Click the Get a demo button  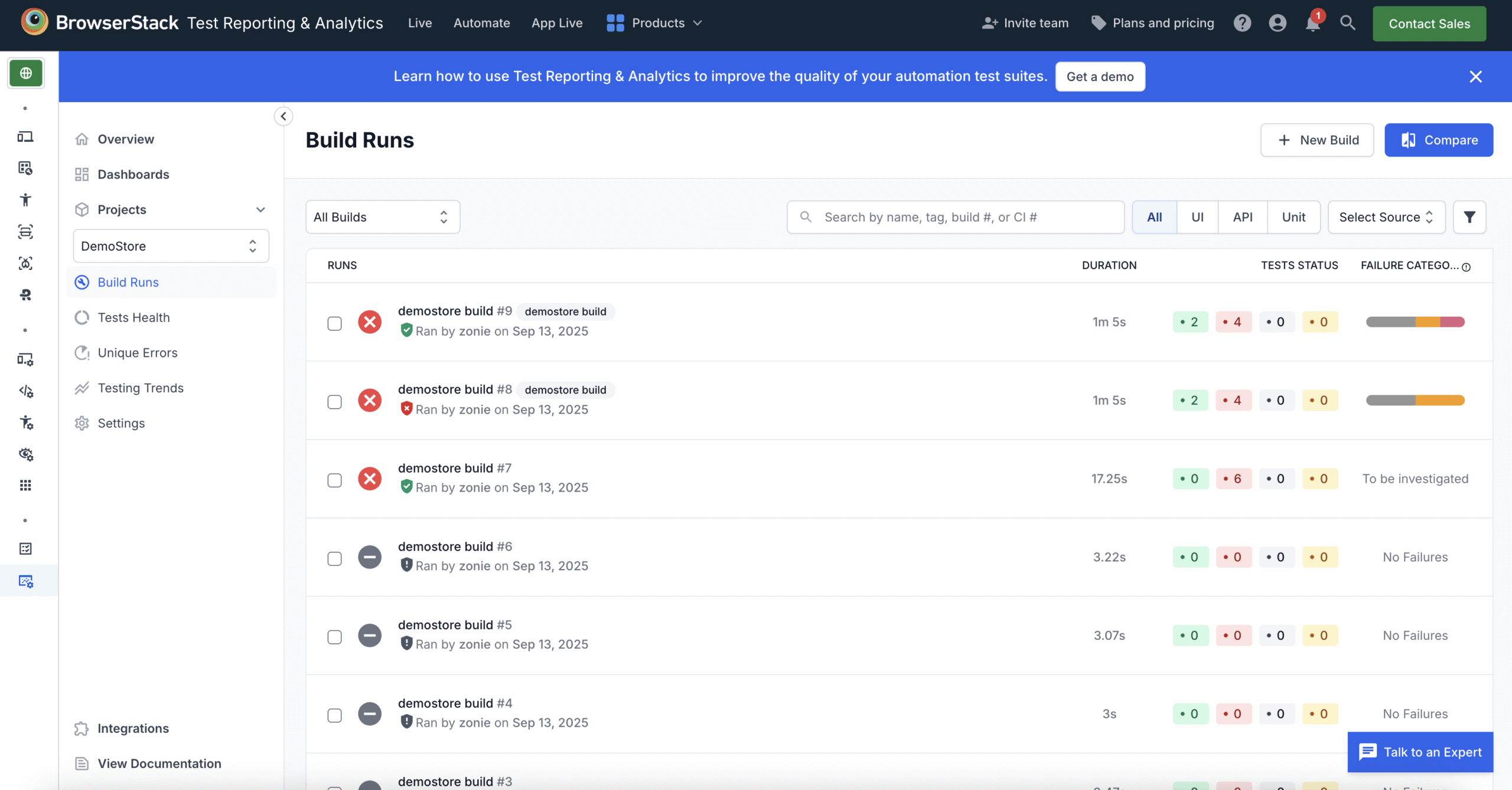click(x=1100, y=76)
